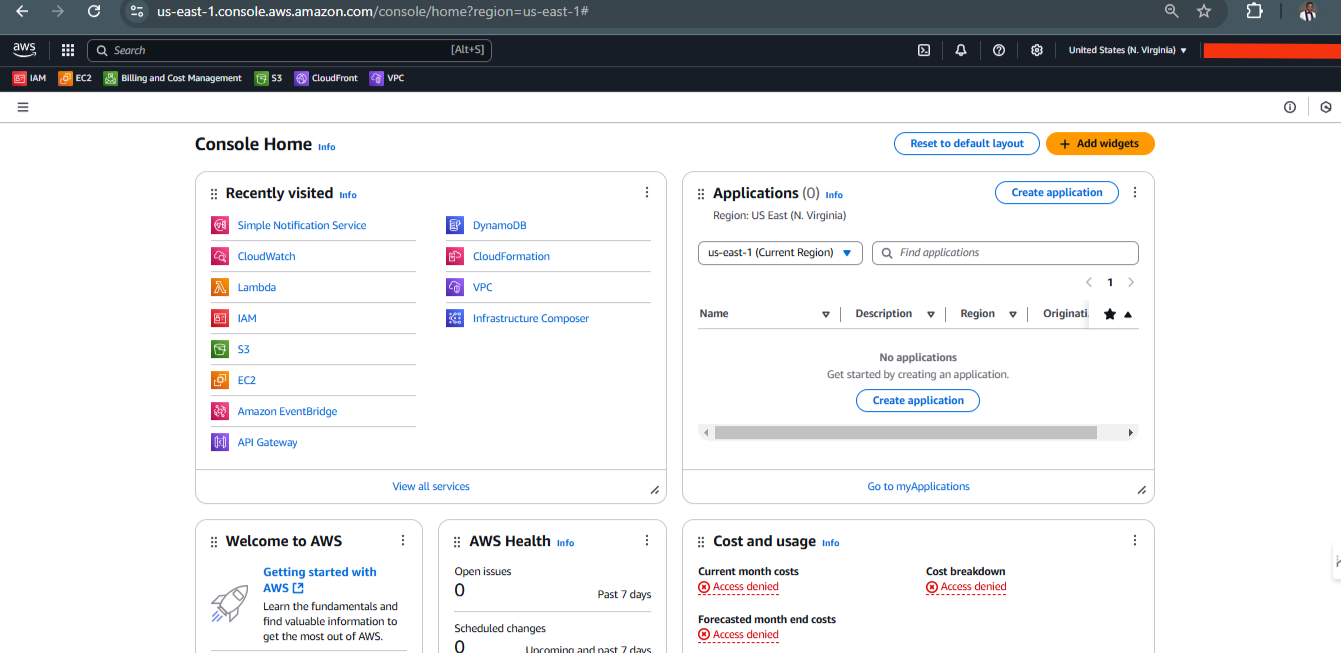The width and height of the screenshot is (1341, 653).
Task: Click the AWS logo
Action: (x=24, y=49)
